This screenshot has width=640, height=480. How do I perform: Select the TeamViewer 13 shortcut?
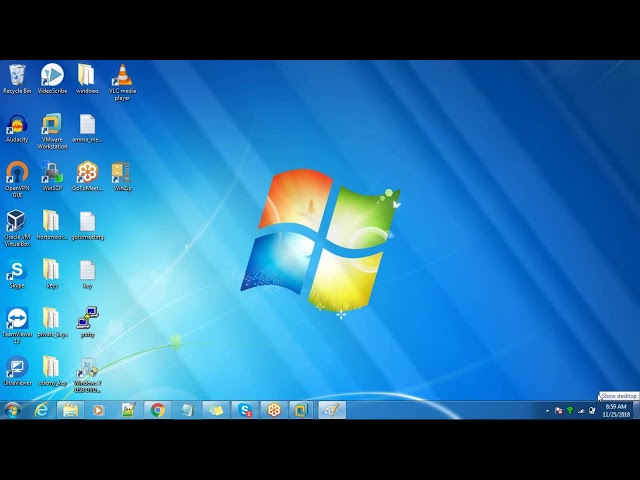pos(17,325)
